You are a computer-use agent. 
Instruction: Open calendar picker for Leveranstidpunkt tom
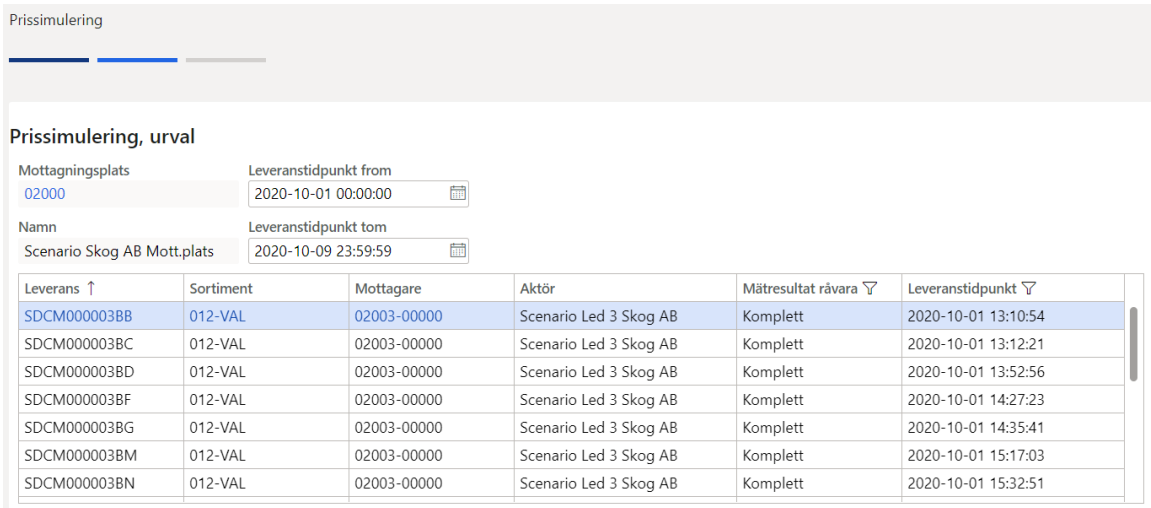(458, 251)
